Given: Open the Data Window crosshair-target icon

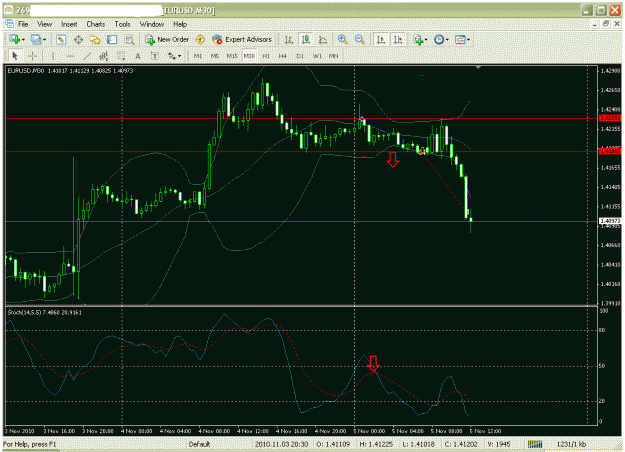Looking at the screenshot, I should pyautogui.click(x=78, y=39).
